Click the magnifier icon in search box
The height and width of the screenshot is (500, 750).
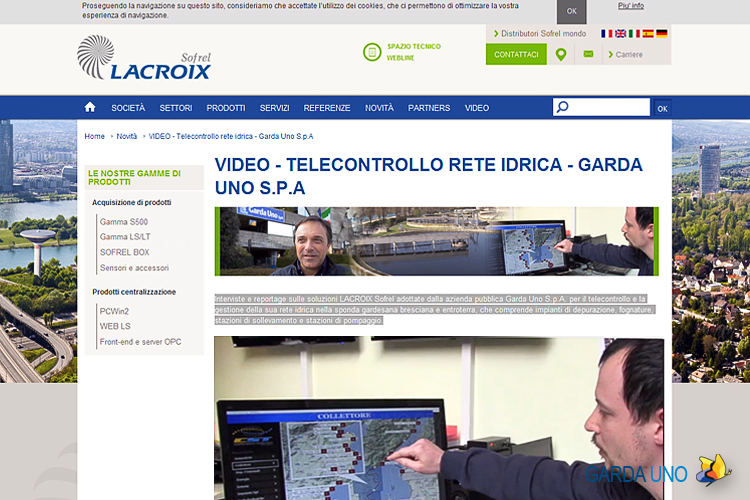[563, 107]
